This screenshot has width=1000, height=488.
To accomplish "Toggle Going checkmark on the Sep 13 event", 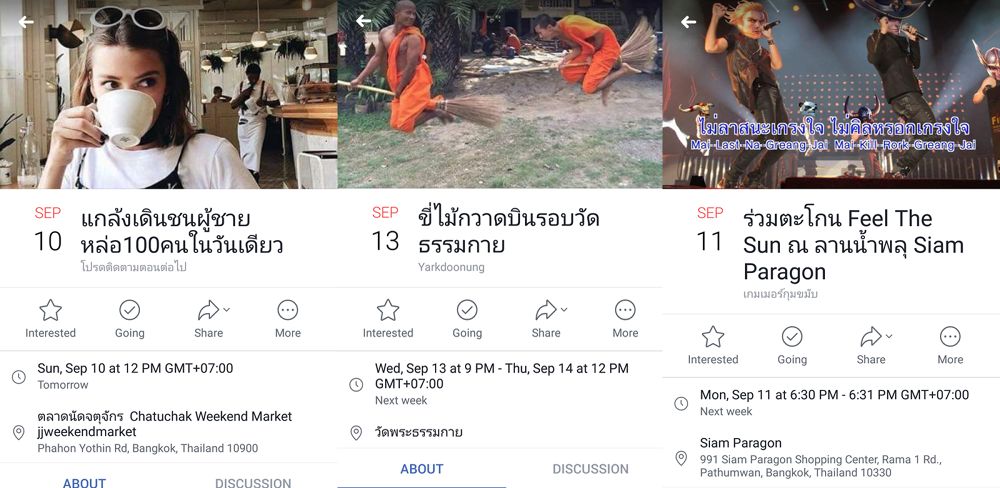I will click(x=467, y=319).
